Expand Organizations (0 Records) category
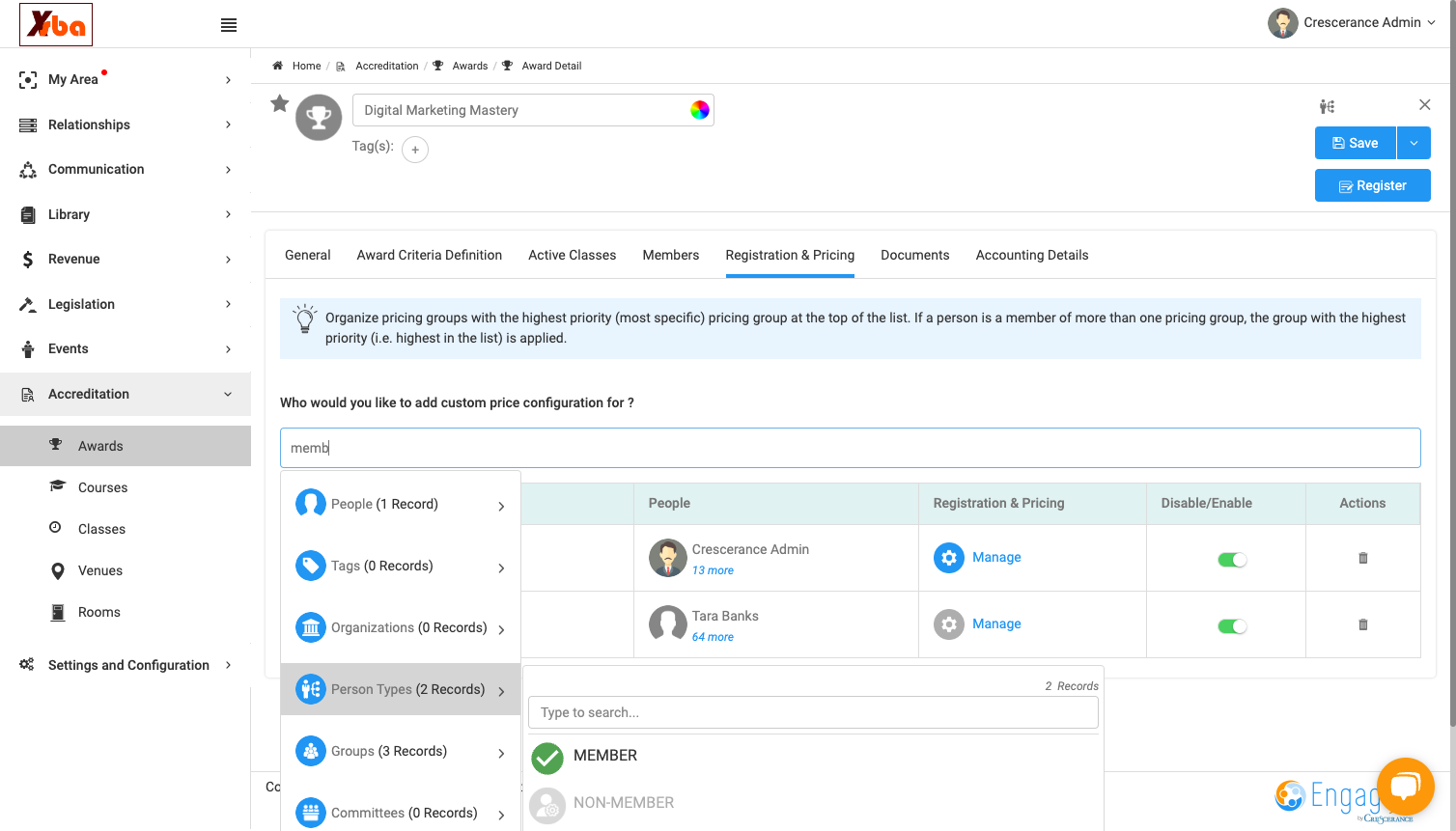This screenshot has width=1456, height=831. coord(401,628)
